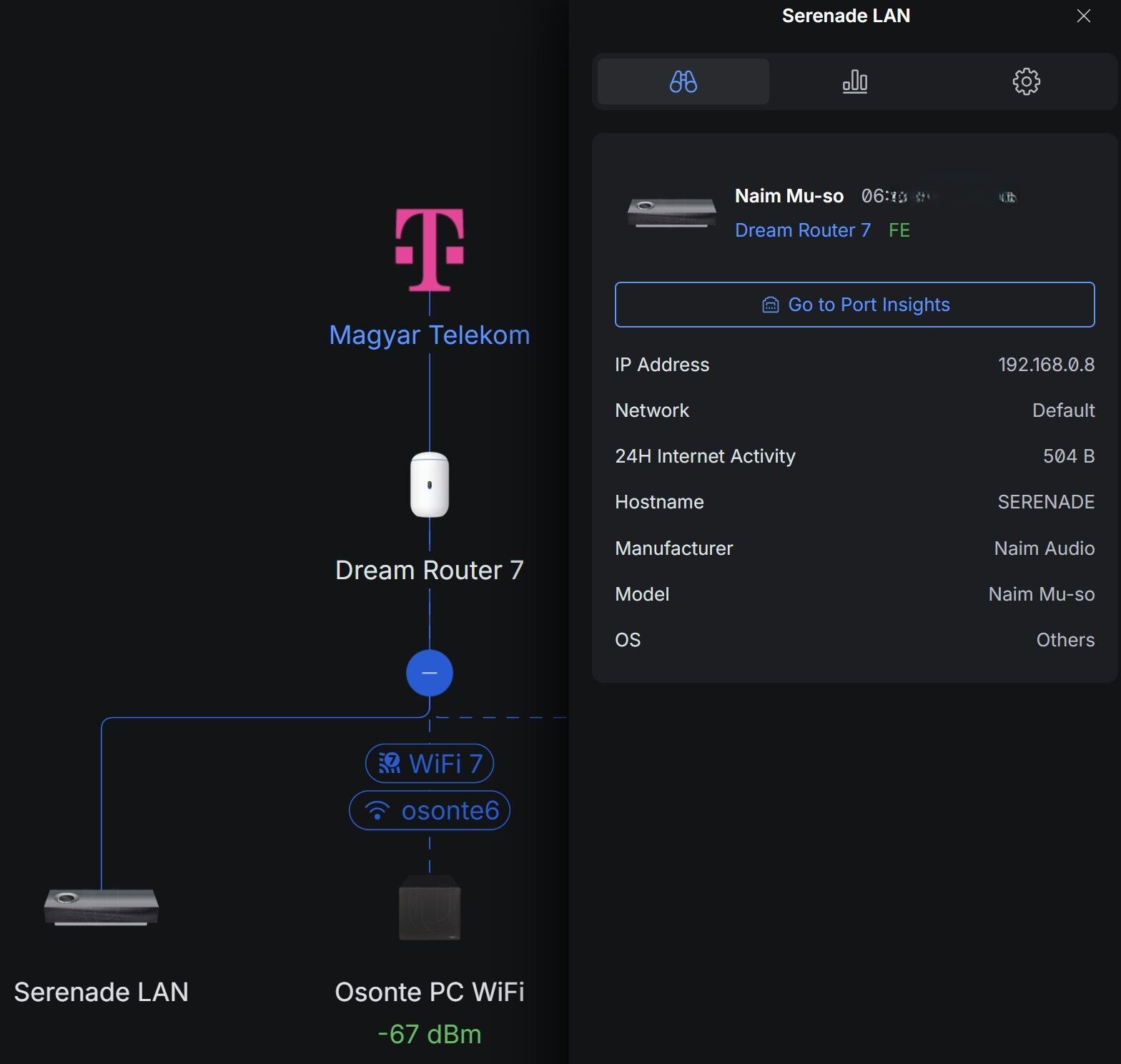This screenshot has height=1064, width=1121.
Task: Click the Naim Mu-so device name heading
Action: tap(789, 196)
